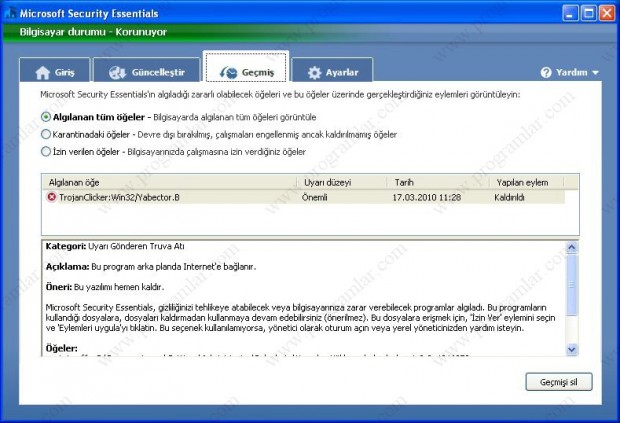620x423 pixels.
Task: Close the Security Essentials window
Action: [607, 14]
